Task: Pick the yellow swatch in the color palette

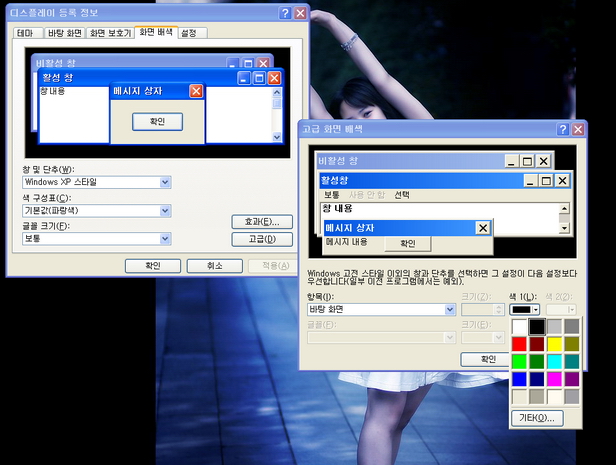Action: (553, 344)
